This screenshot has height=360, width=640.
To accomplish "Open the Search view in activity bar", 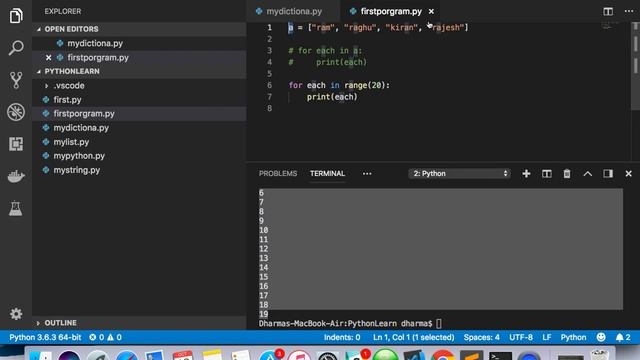I will tap(16, 48).
